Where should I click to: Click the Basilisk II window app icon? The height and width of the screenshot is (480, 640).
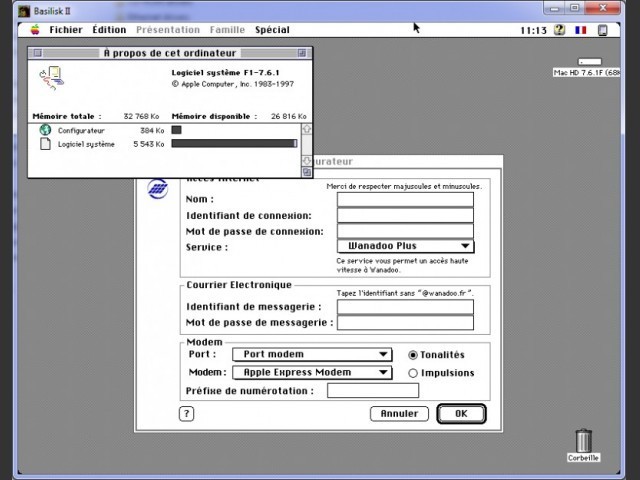[x=24, y=11]
